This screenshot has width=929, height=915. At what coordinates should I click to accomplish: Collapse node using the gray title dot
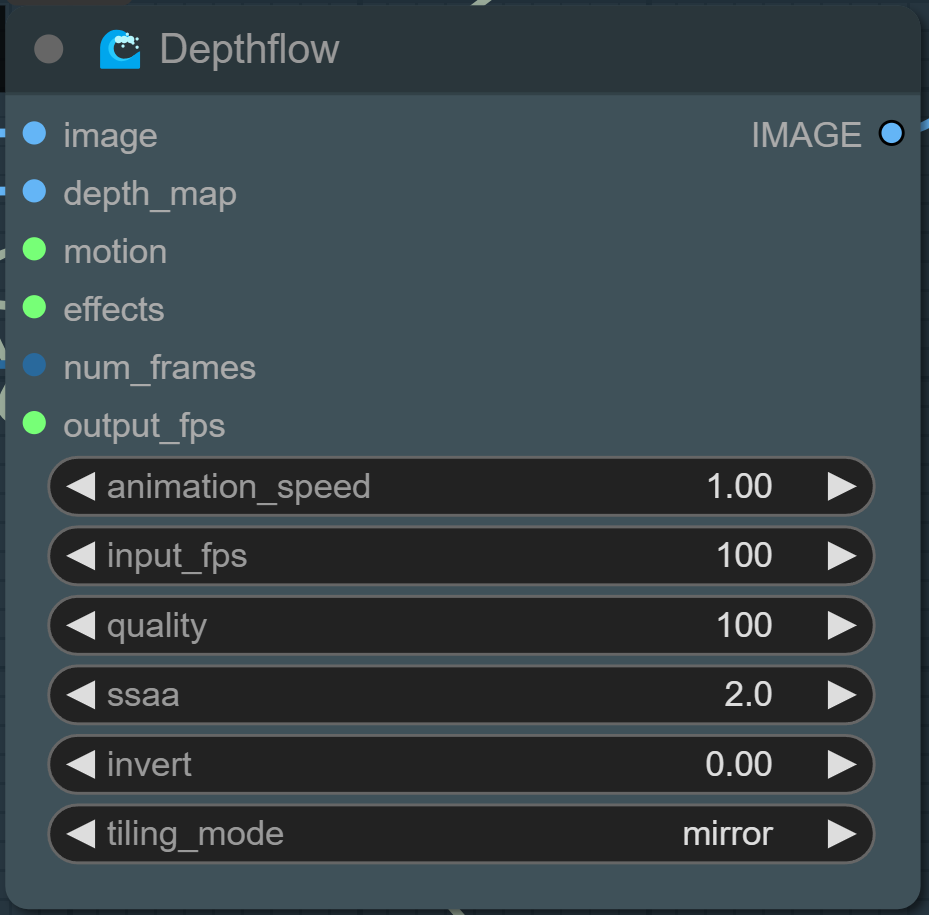(x=49, y=49)
